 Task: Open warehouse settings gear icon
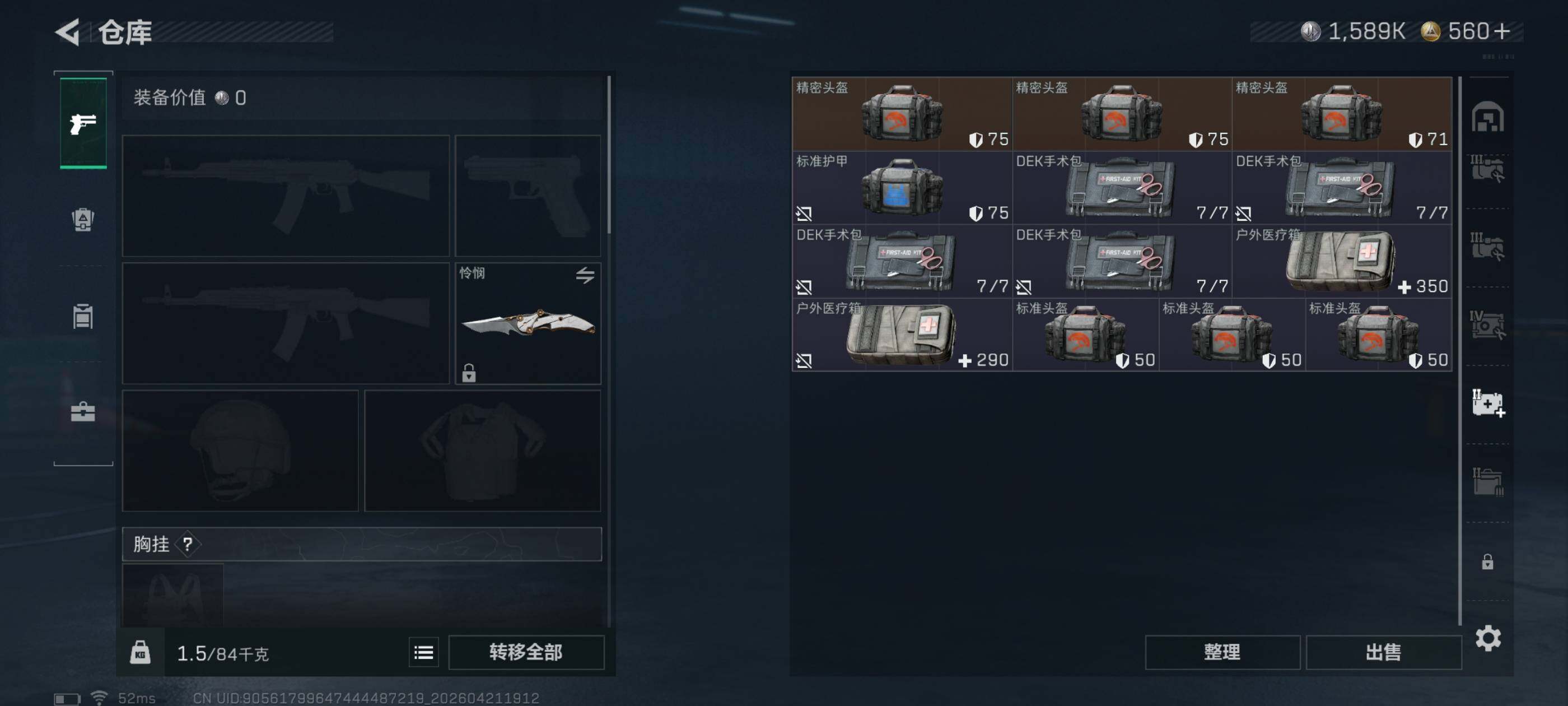coord(1488,638)
